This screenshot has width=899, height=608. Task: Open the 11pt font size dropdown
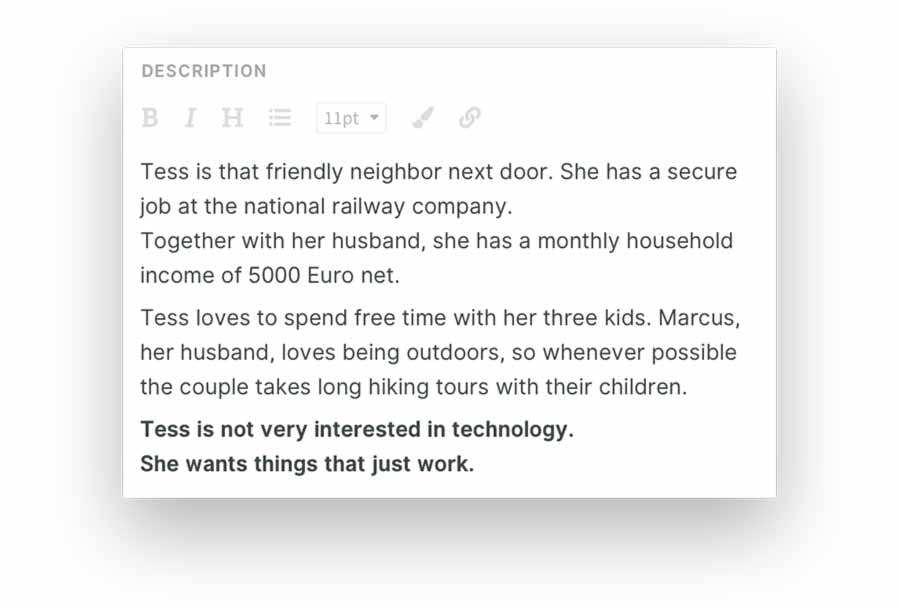pos(343,118)
